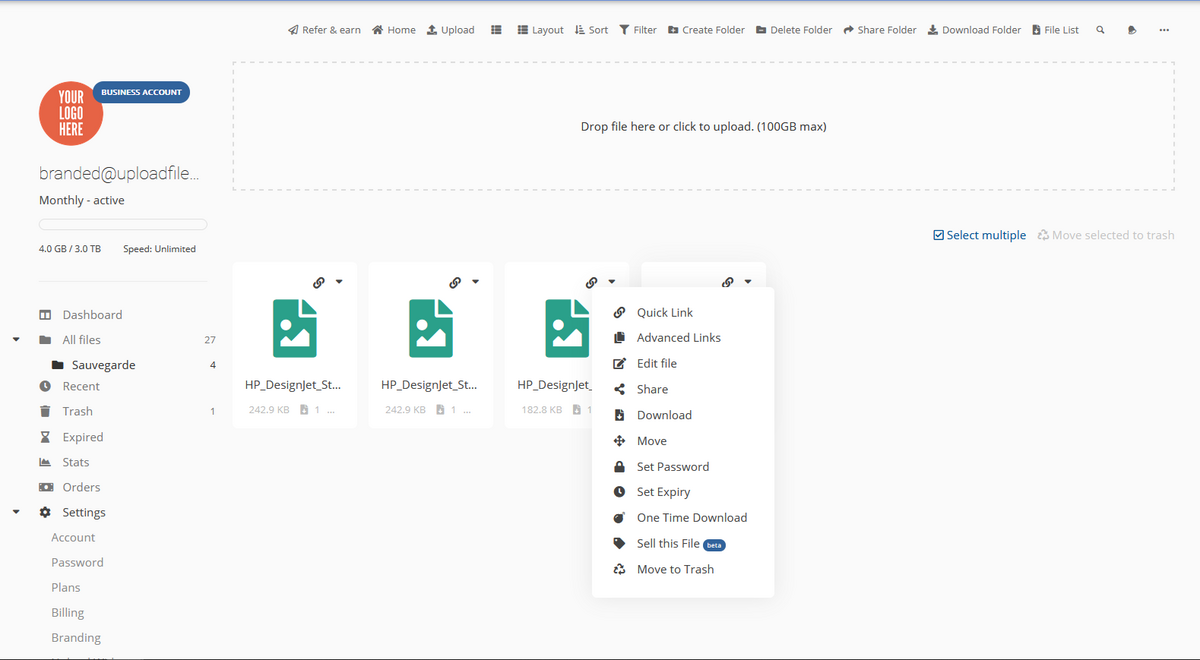
Task: Open Account under Settings
Action: pyautogui.click(x=73, y=537)
